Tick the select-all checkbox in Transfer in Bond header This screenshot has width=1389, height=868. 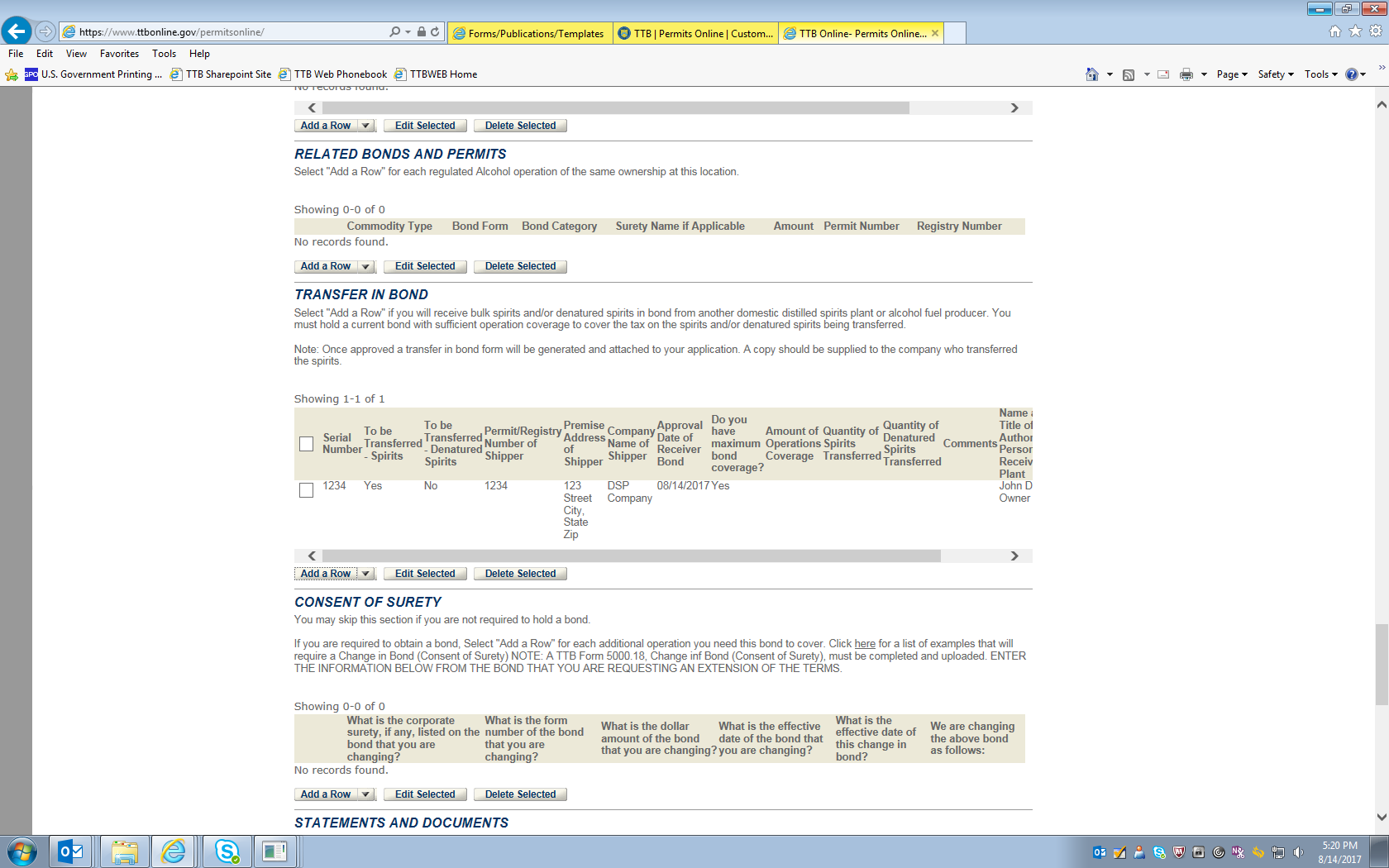(306, 444)
